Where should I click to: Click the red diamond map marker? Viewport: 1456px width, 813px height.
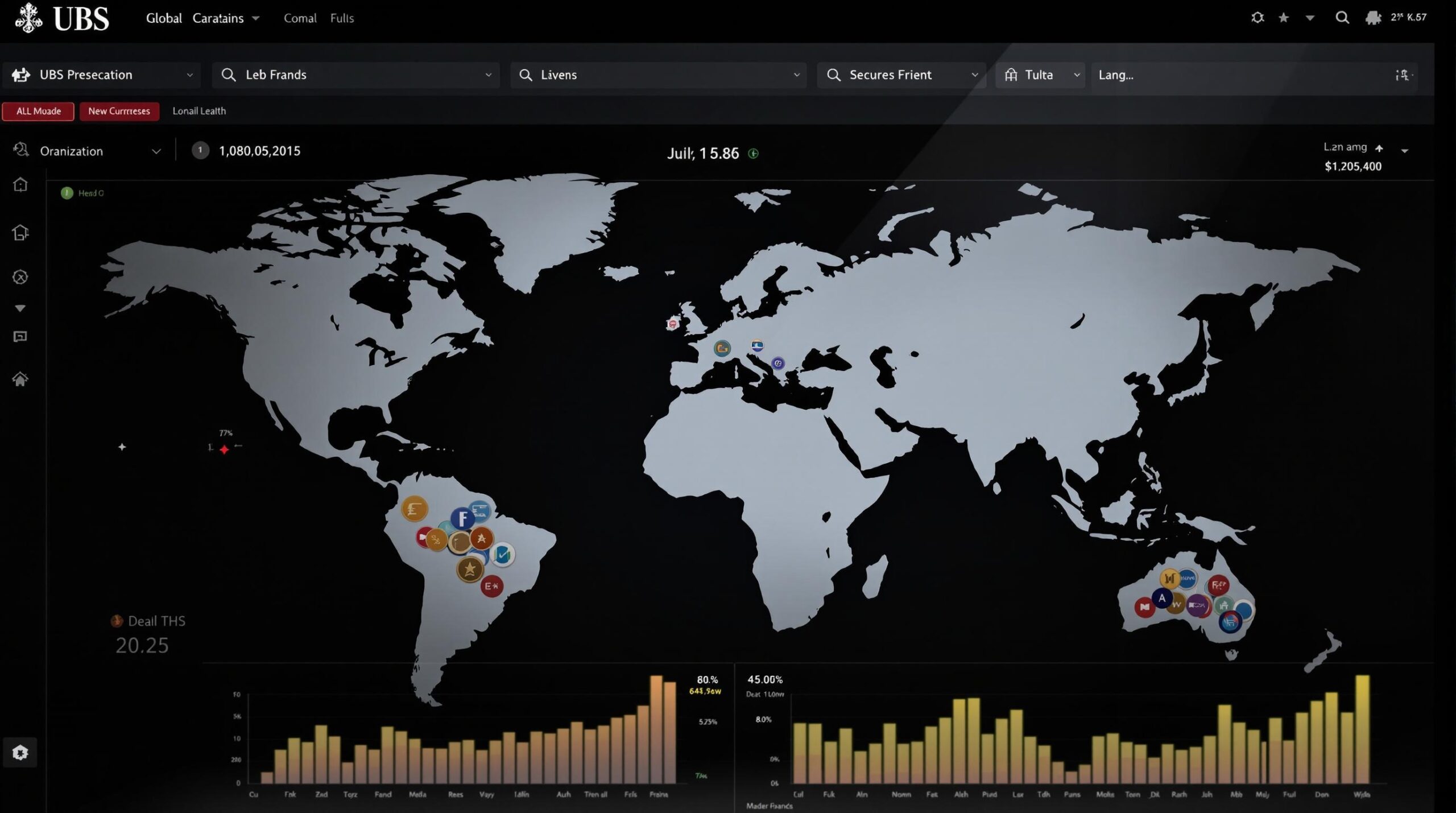[x=224, y=449]
